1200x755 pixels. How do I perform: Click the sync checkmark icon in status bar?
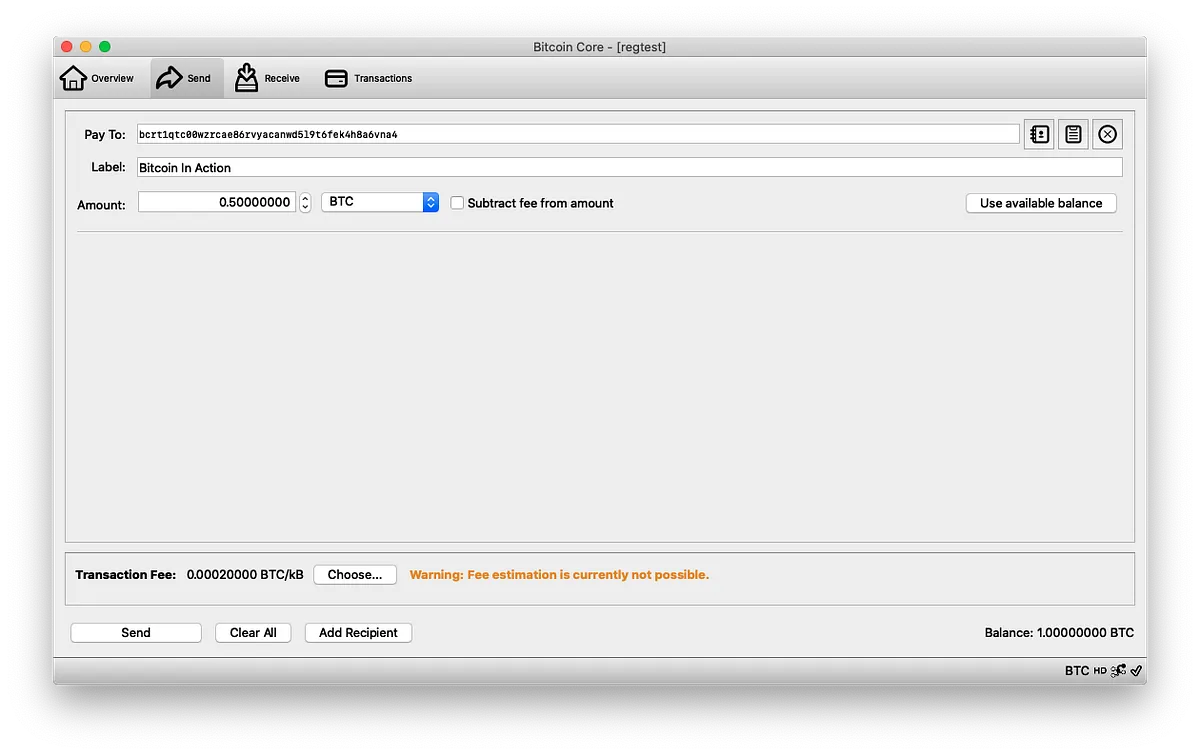pos(1134,670)
